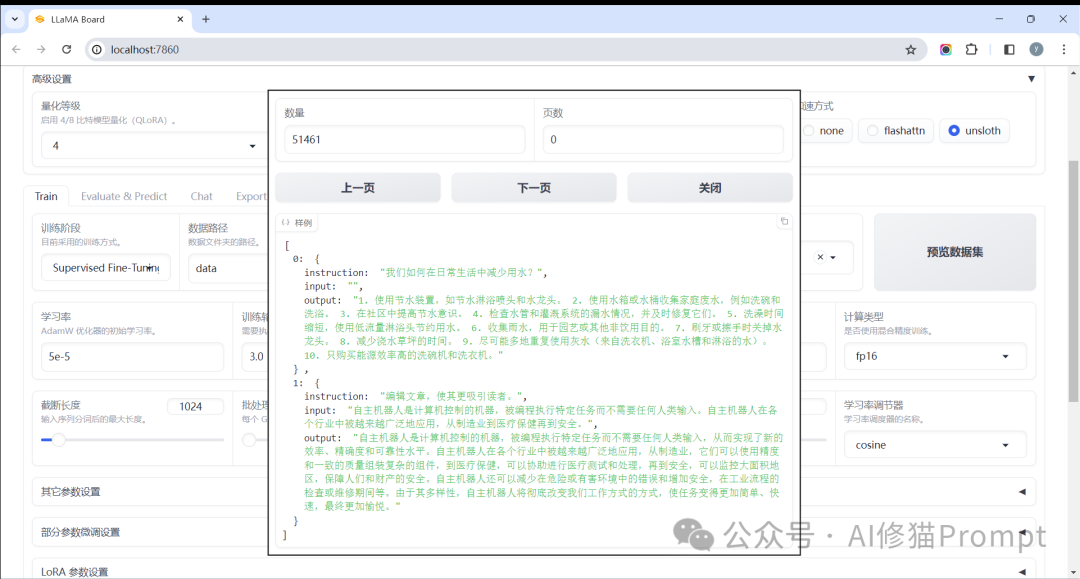Open the quantization level dropdown showing 4

(x=150, y=146)
